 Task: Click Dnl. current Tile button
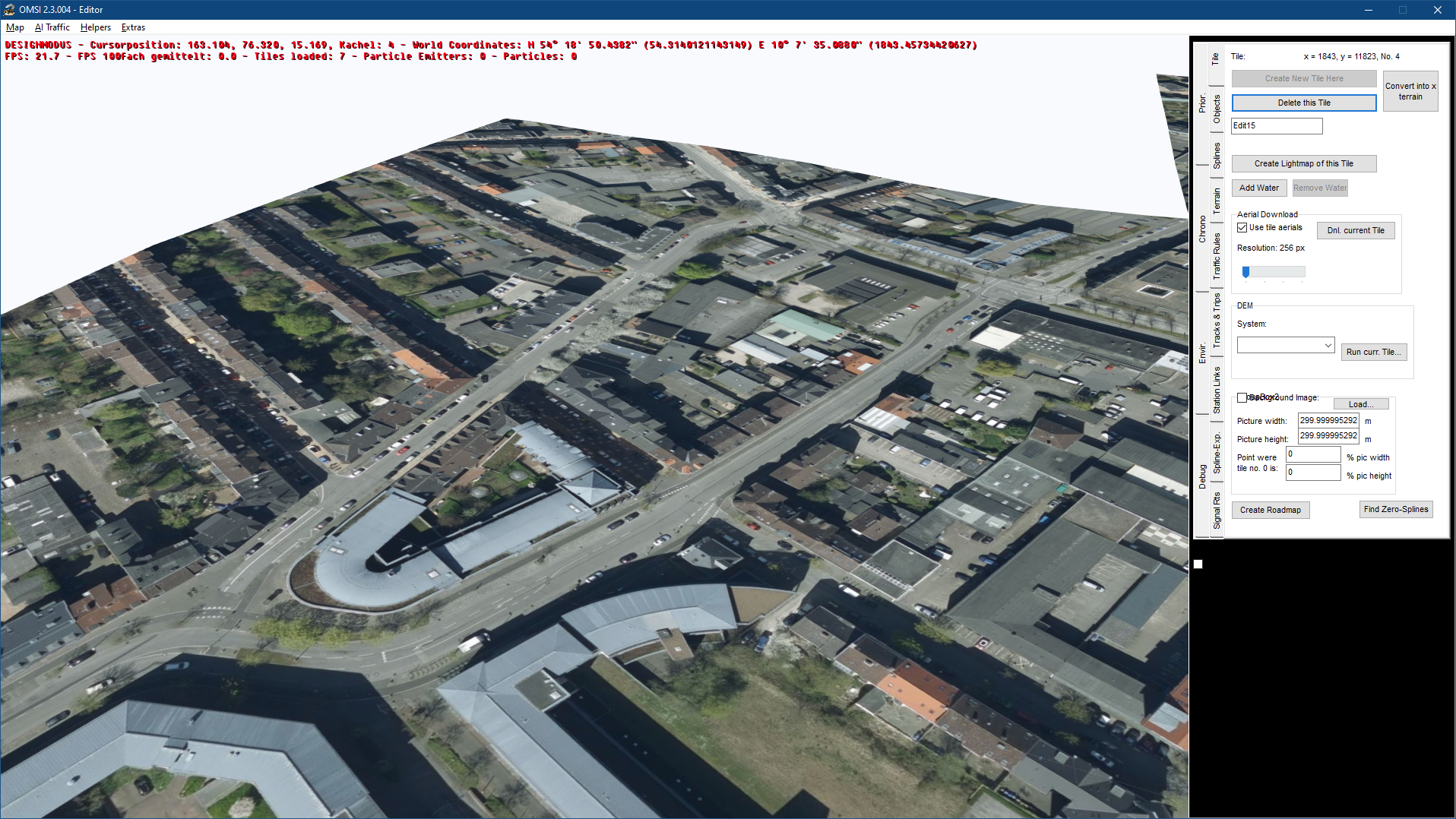click(x=1356, y=230)
